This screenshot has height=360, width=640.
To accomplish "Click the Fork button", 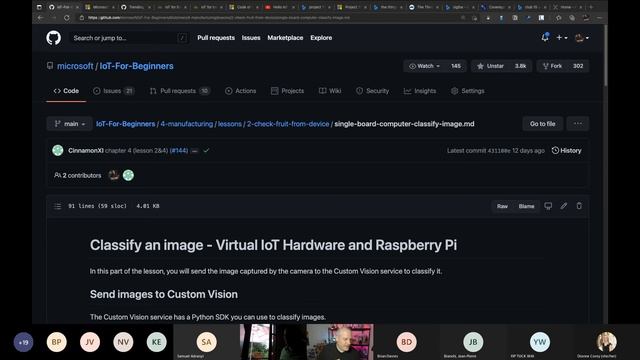I will tap(552, 66).
